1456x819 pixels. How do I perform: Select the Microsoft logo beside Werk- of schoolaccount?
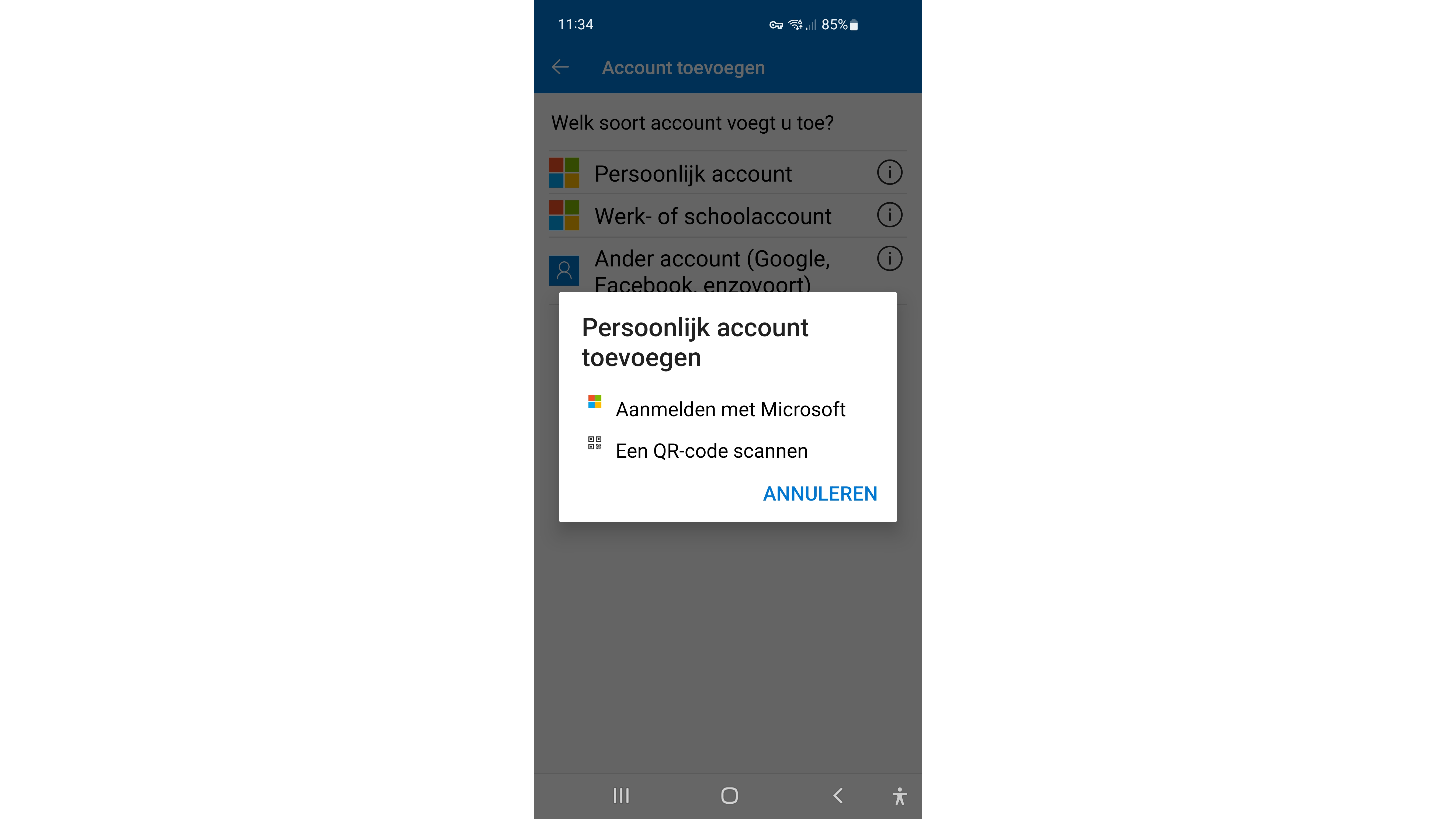click(564, 215)
